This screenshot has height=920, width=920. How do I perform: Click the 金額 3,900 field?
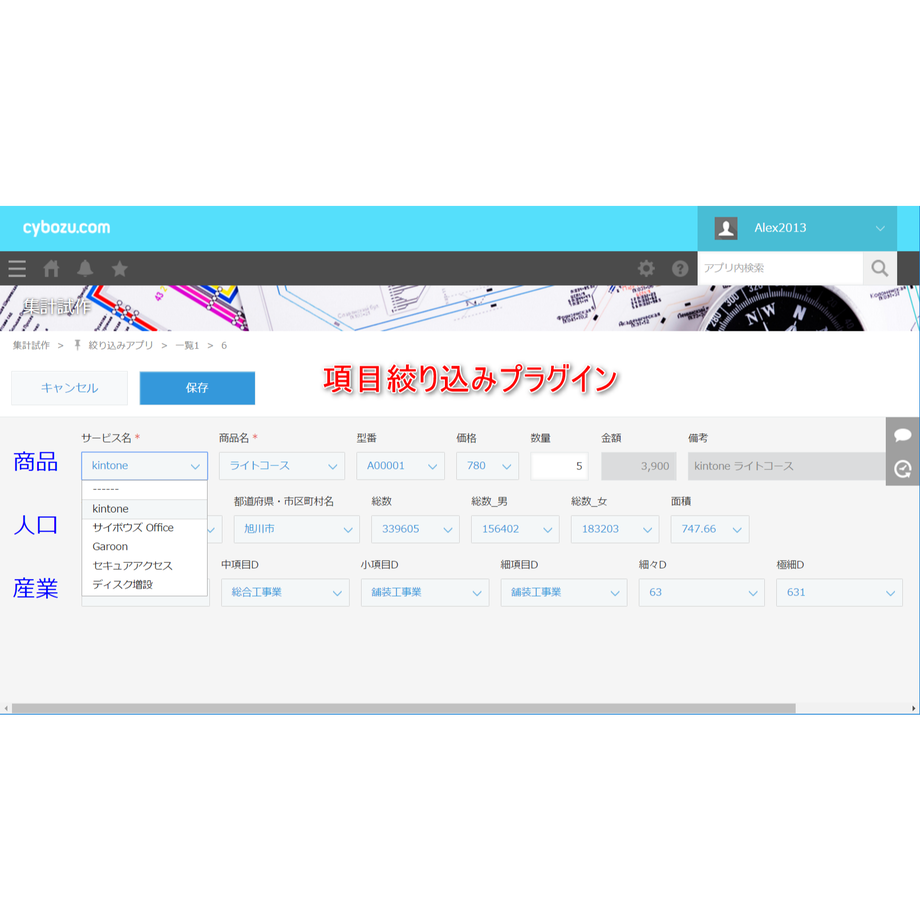[x=639, y=466]
